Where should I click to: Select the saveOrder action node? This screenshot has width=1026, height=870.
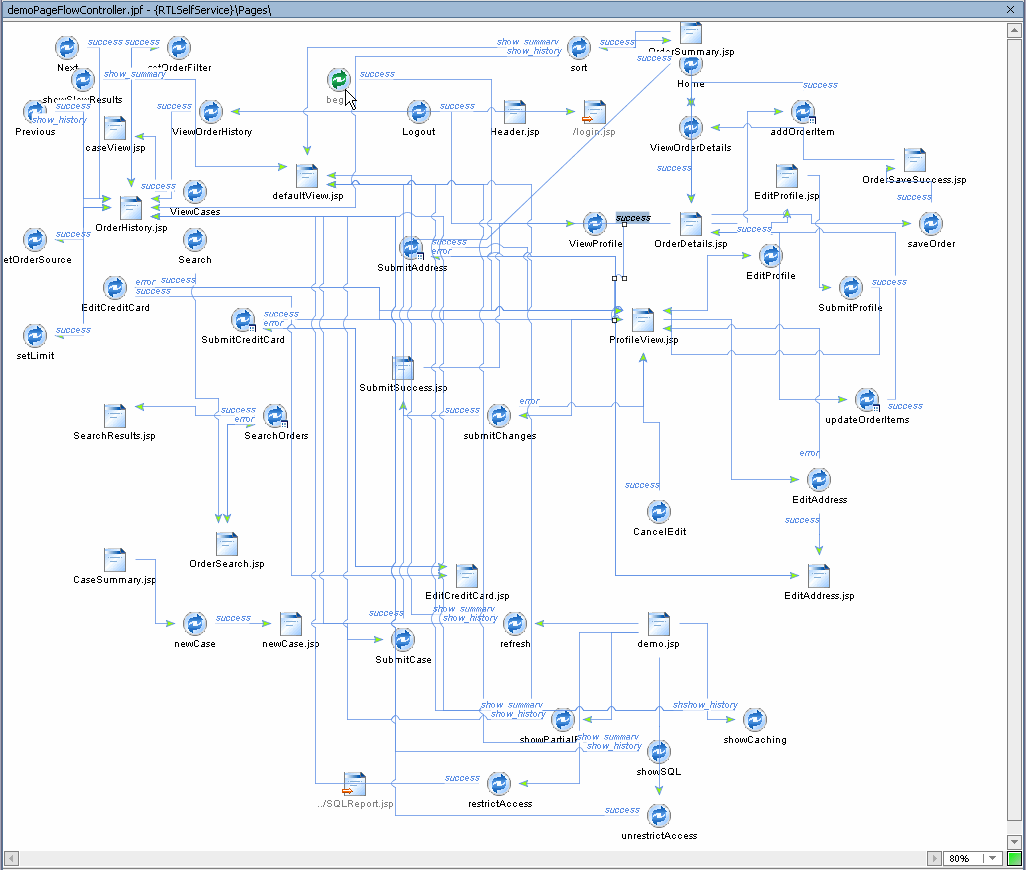[x=931, y=224]
